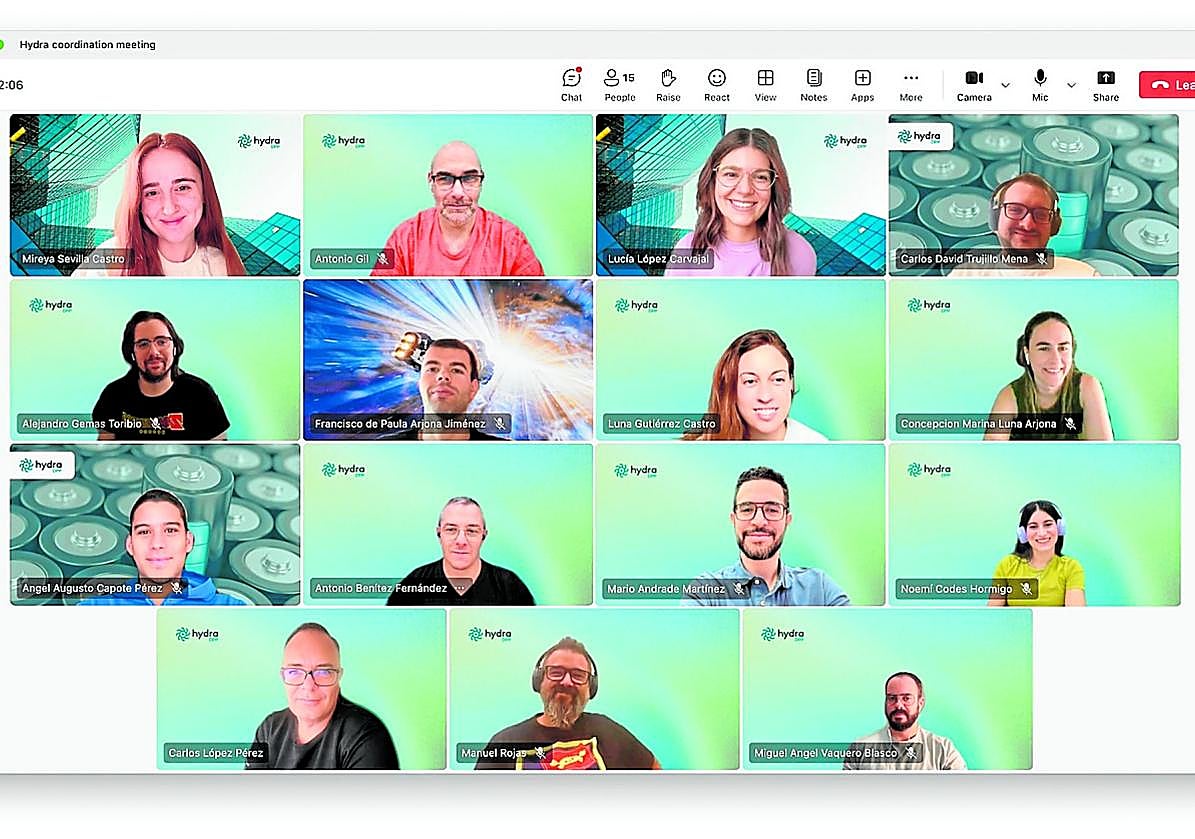The width and height of the screenshot is (1195, 839).
Task: Share your screen with Share icon
Action: [1105, 84]
